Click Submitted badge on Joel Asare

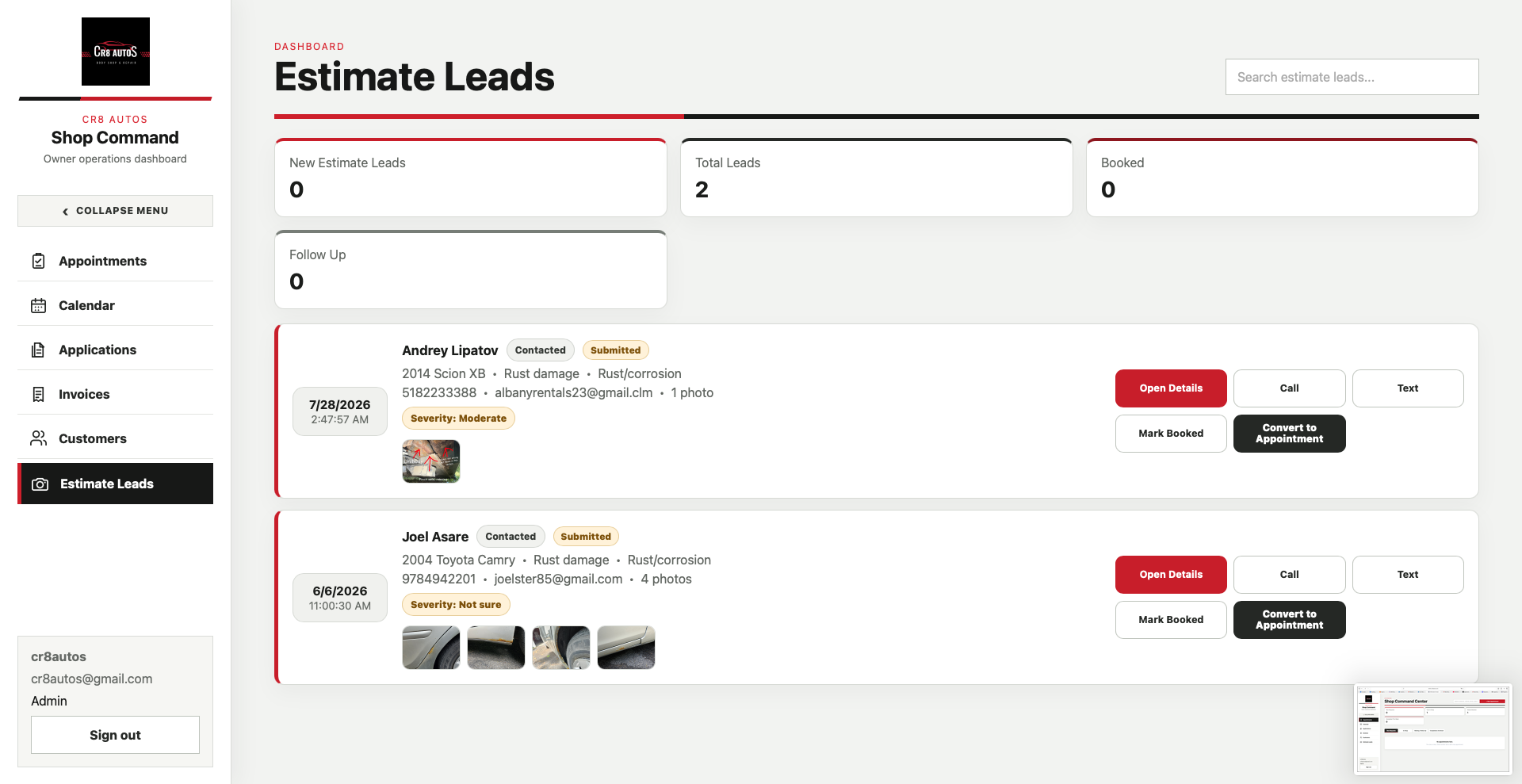pos(586,537)
